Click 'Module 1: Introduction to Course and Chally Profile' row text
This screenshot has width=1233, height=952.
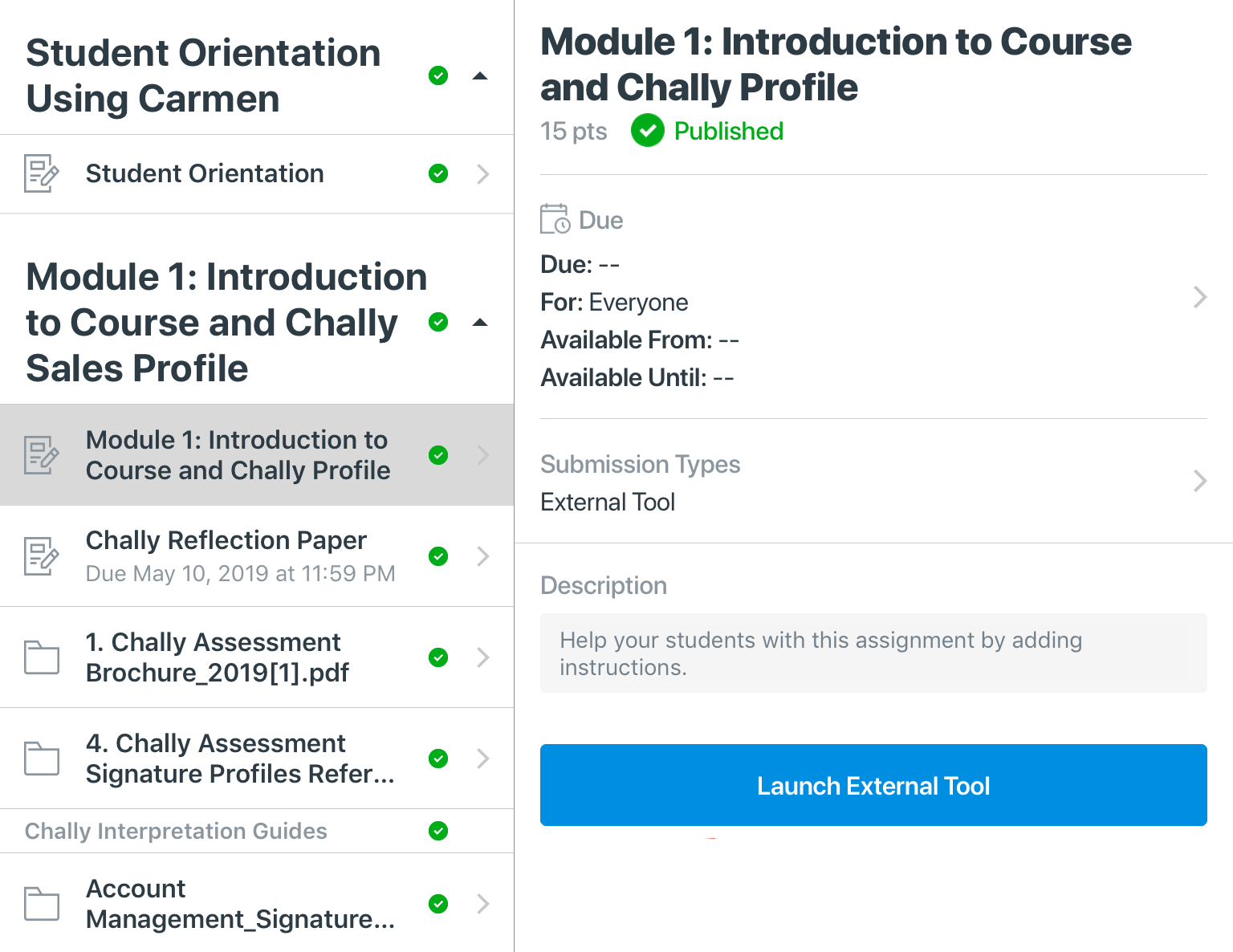(238, 455)
